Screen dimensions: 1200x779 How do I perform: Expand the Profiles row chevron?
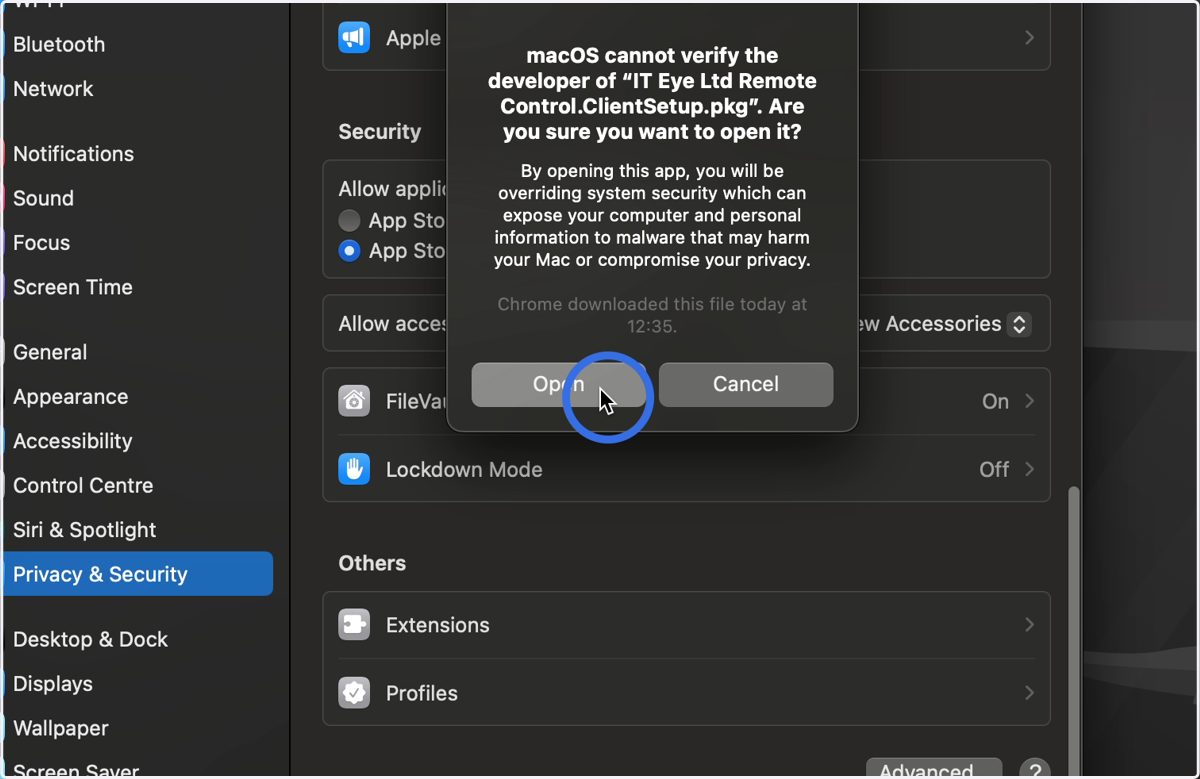pos(1029,693)
